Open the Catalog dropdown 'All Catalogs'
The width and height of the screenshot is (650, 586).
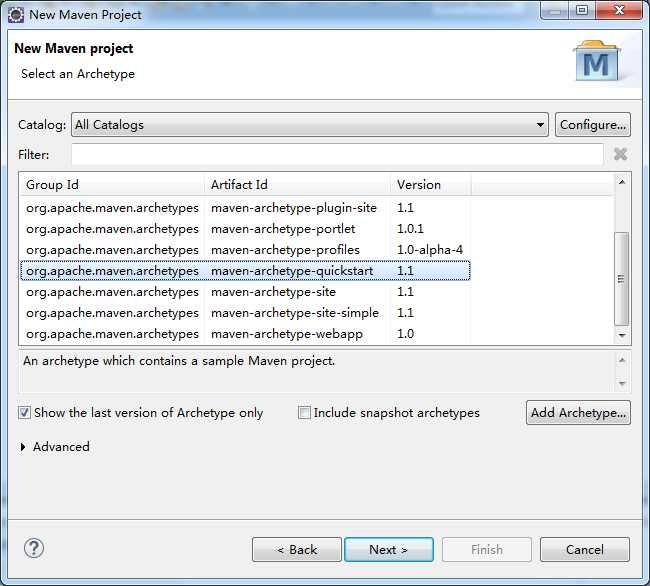pos(310,124)
